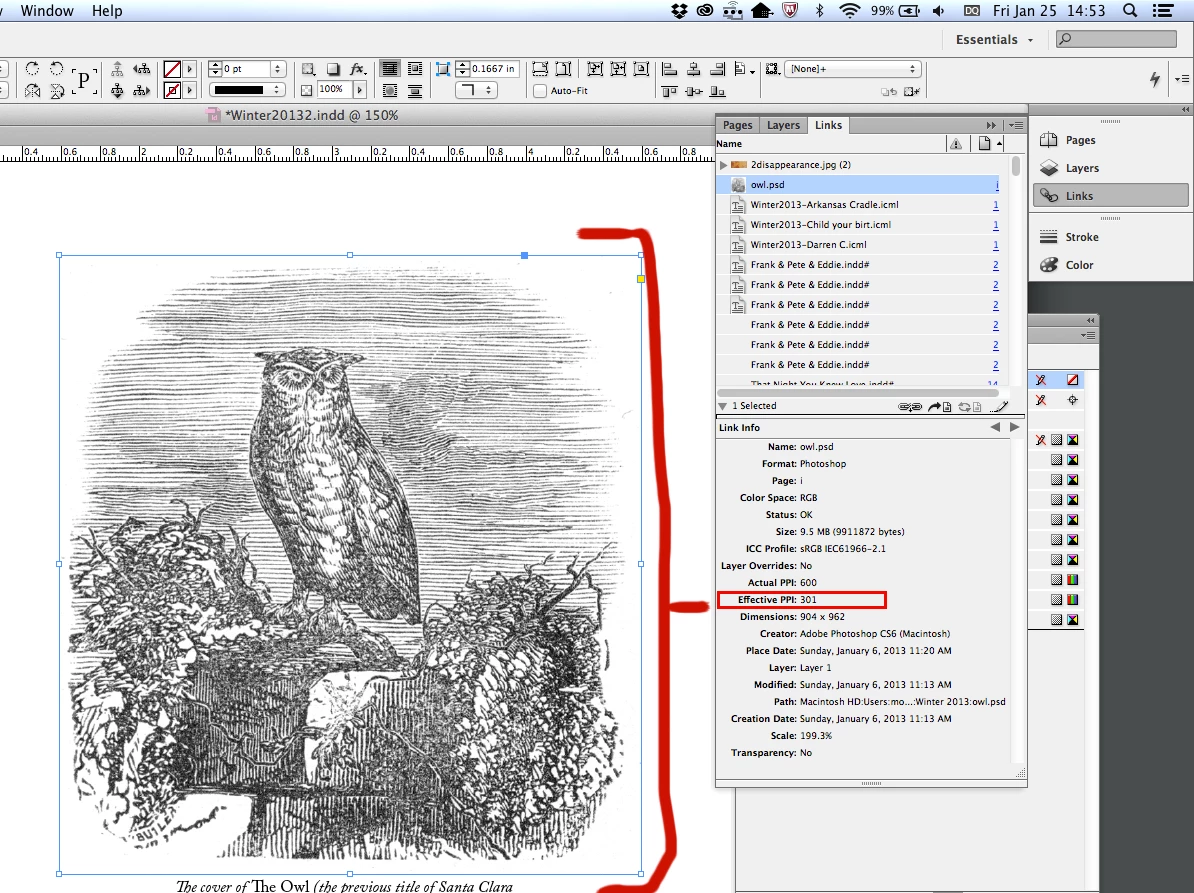Status warning column header in Links panel
Screen dimensions: 1194x893
pos(956,144)
